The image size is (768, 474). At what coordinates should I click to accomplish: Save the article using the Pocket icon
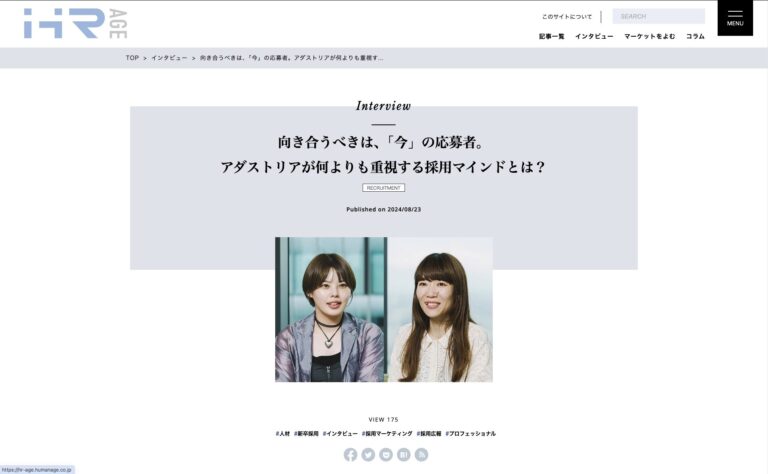pos(386,455)
